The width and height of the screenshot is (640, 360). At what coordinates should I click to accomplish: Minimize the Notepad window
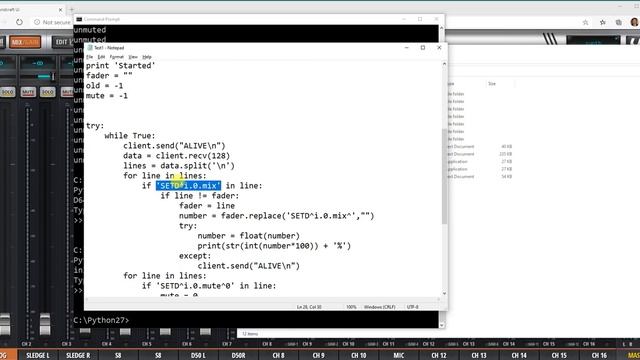tap(407, 48)
